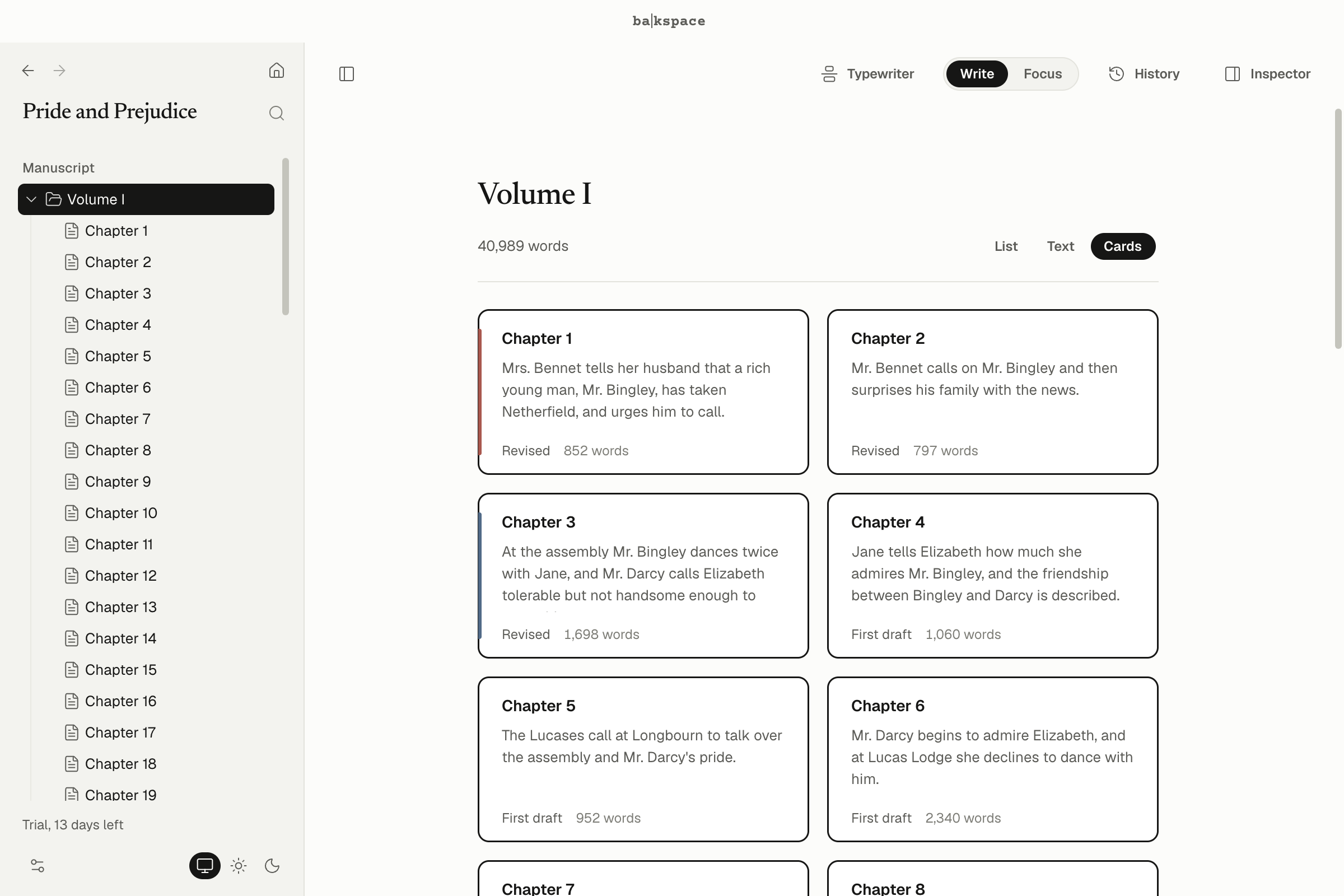Switch to light theme sun icon

point(239,866)
